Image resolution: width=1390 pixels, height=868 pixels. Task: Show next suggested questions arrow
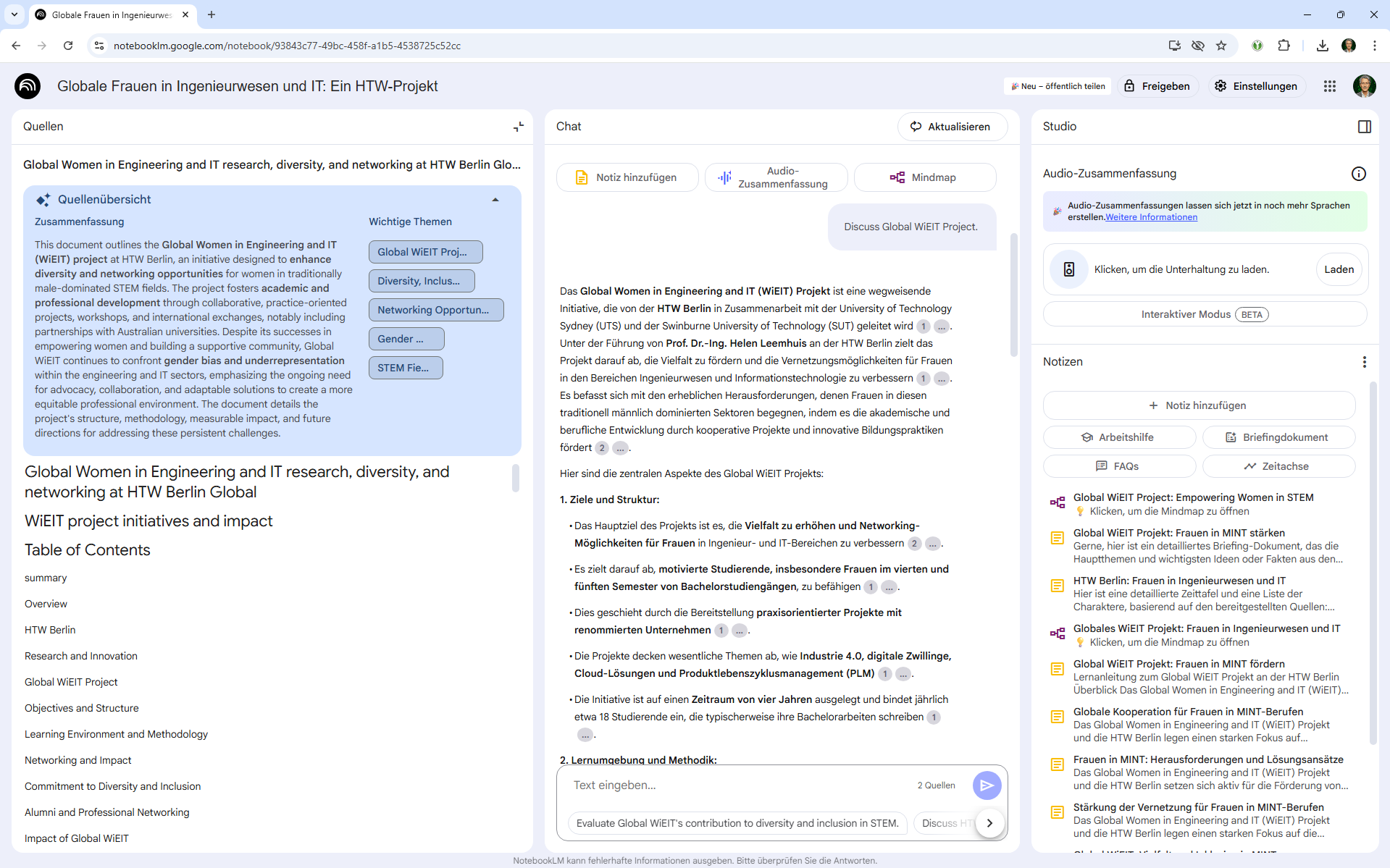pyautogui.click(x=989, y=823)
